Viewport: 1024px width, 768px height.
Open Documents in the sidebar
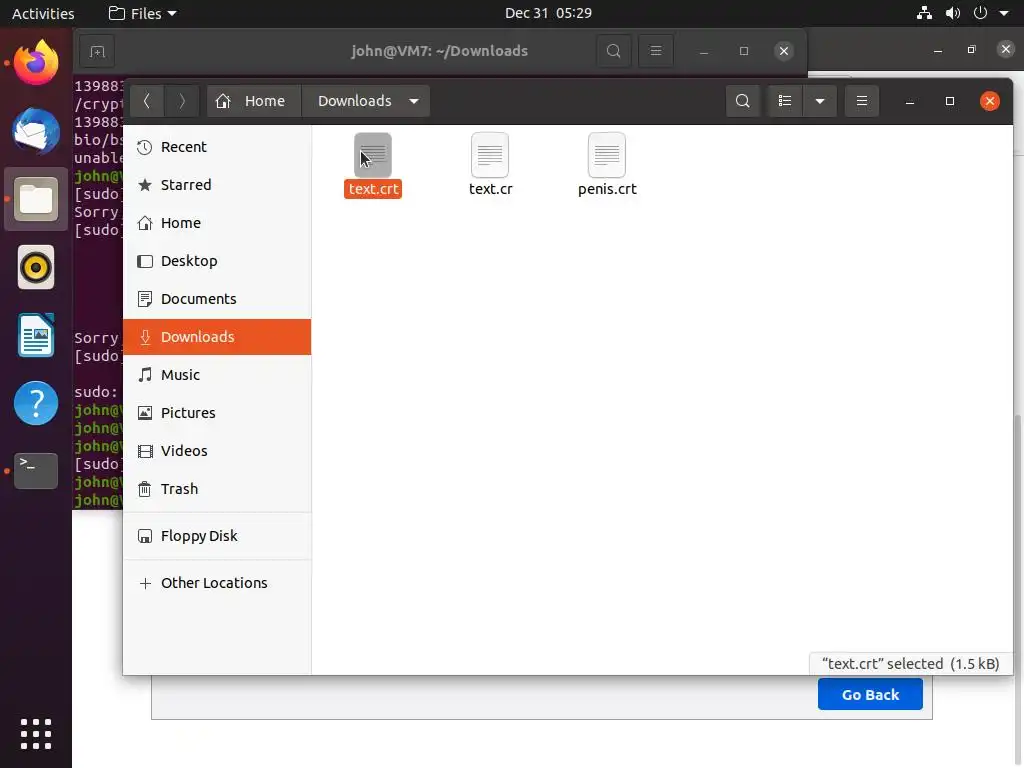[217, 298]
